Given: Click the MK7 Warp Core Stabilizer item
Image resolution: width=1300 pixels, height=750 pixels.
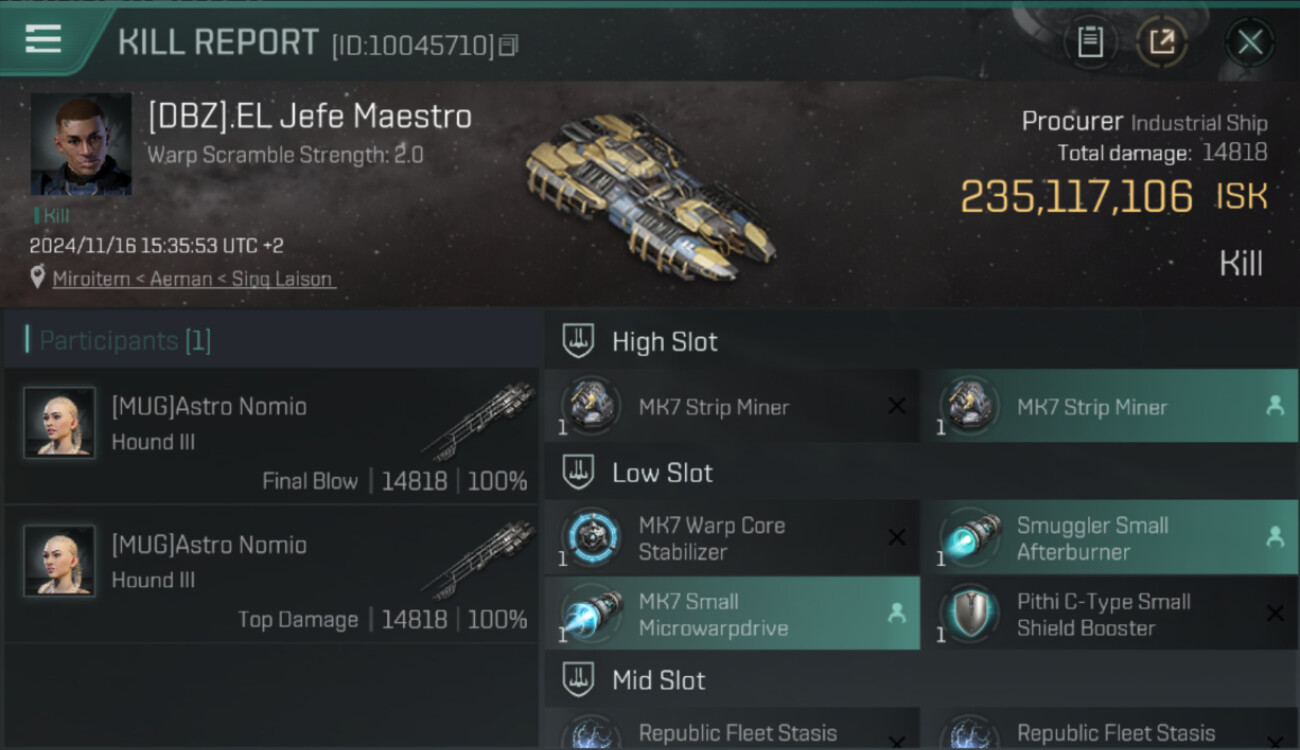Looking at the screenshot, I should tap(732, 538).
